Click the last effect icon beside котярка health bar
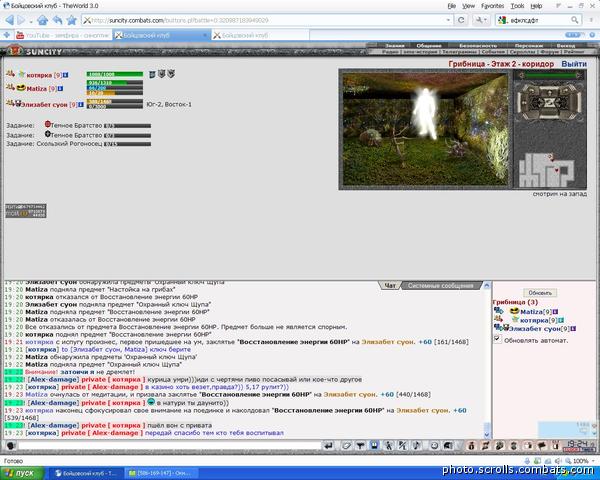600x480 pixels. (x=171, y=73)
